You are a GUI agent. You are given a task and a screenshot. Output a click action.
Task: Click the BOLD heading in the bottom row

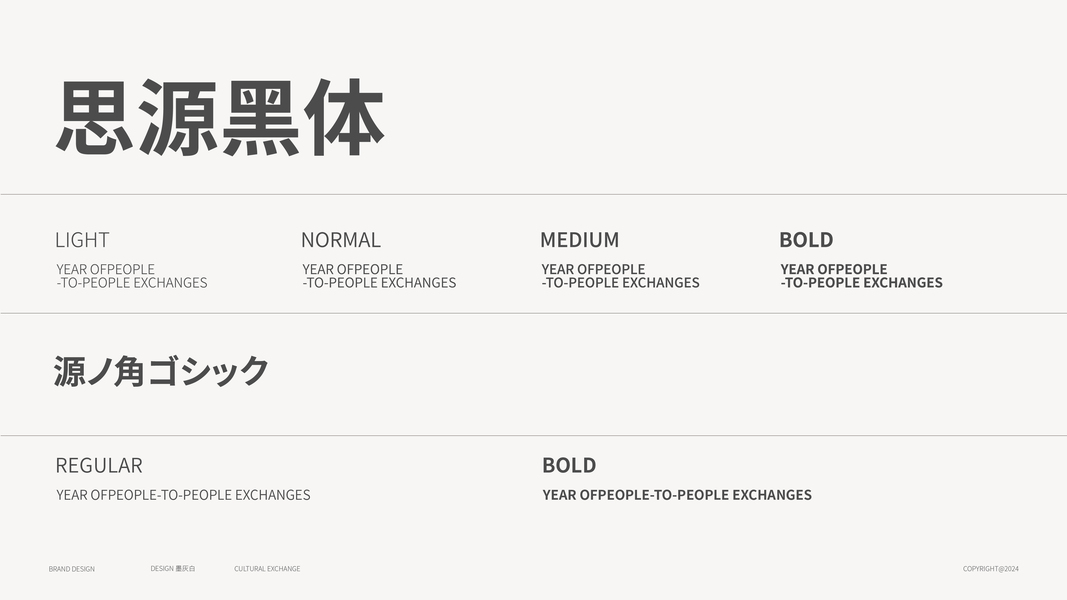click(x=568, y=466)
